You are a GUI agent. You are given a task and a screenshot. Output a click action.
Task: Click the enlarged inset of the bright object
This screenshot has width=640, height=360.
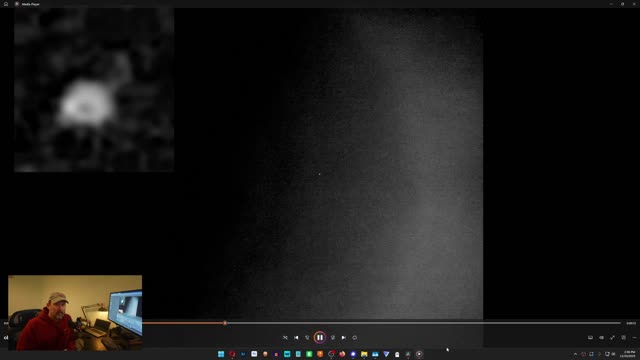(94, 90)
